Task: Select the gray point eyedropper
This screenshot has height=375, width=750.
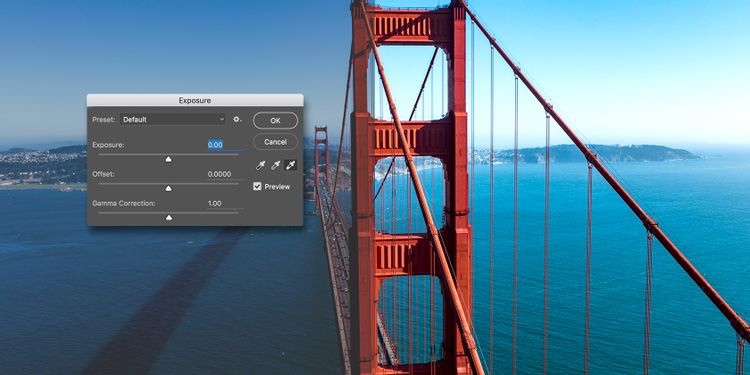Action: (276, 165)
